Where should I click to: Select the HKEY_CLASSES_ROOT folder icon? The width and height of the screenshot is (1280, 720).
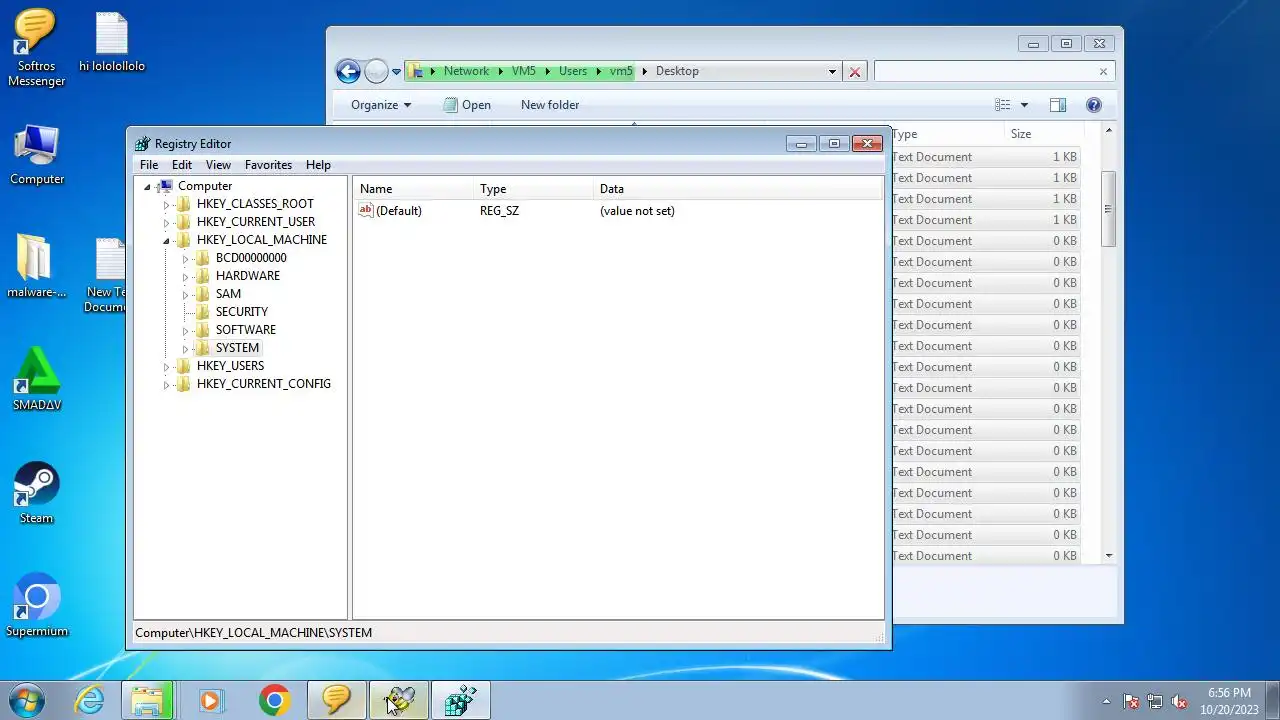[183, 204]
